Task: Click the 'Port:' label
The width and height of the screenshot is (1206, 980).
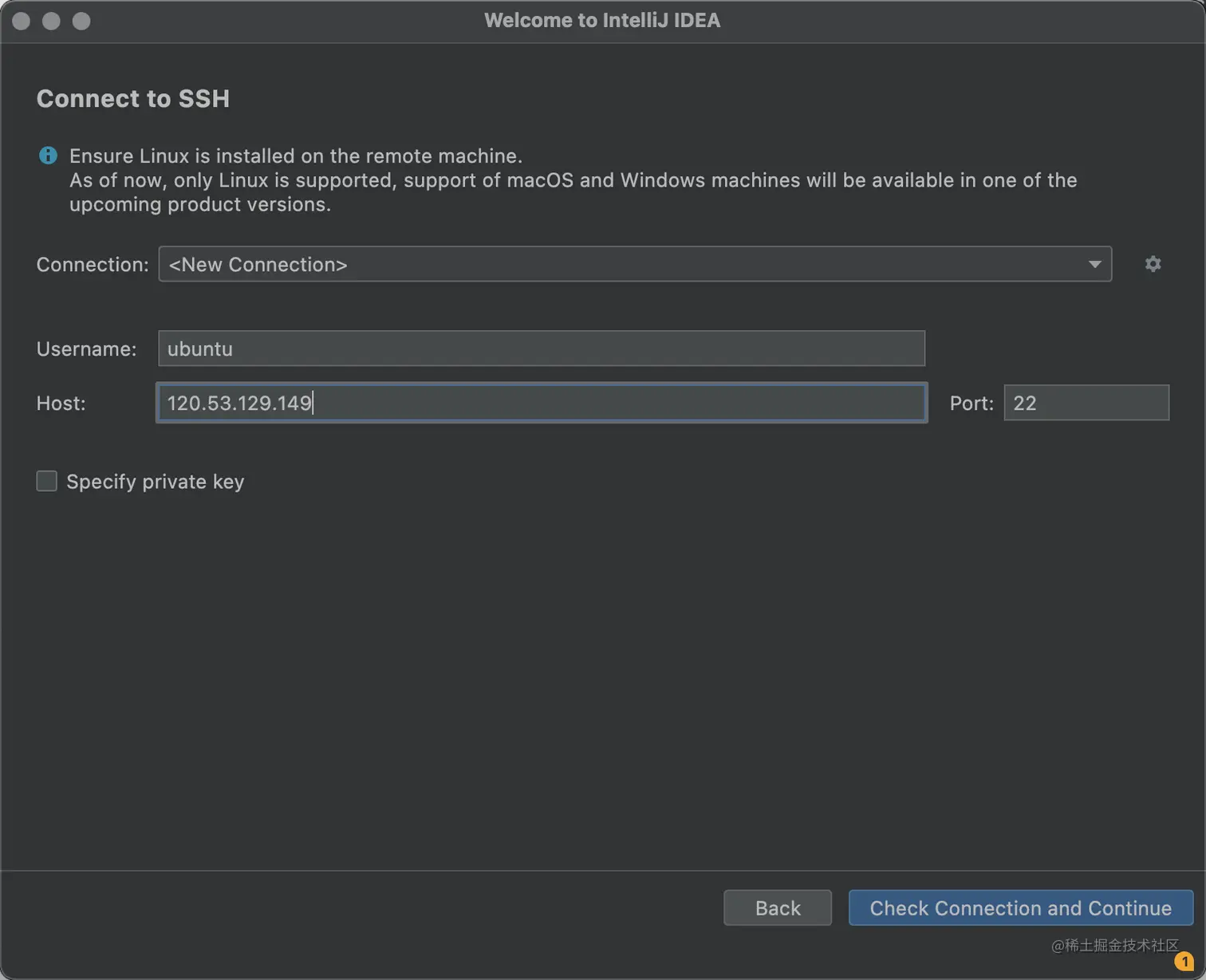Action: click(x=972, y=403)
